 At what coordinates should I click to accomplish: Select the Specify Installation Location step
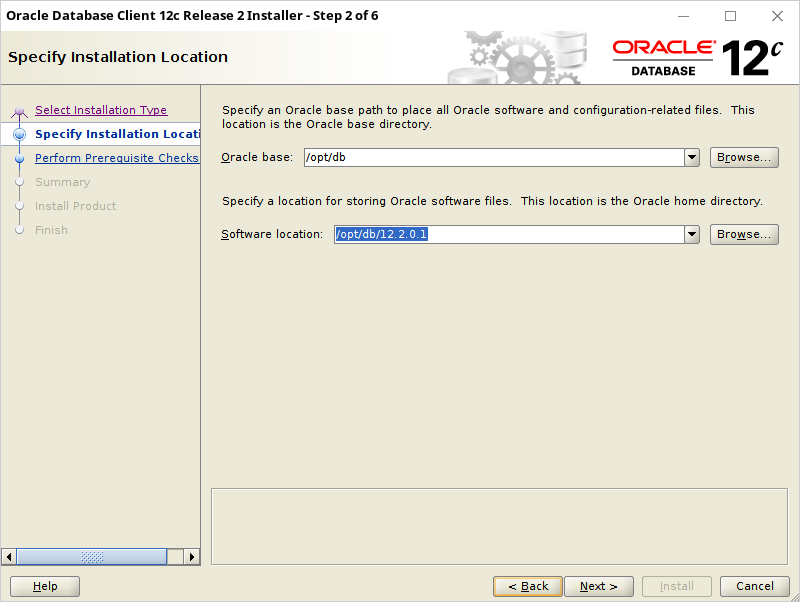(x=117, y=134)
